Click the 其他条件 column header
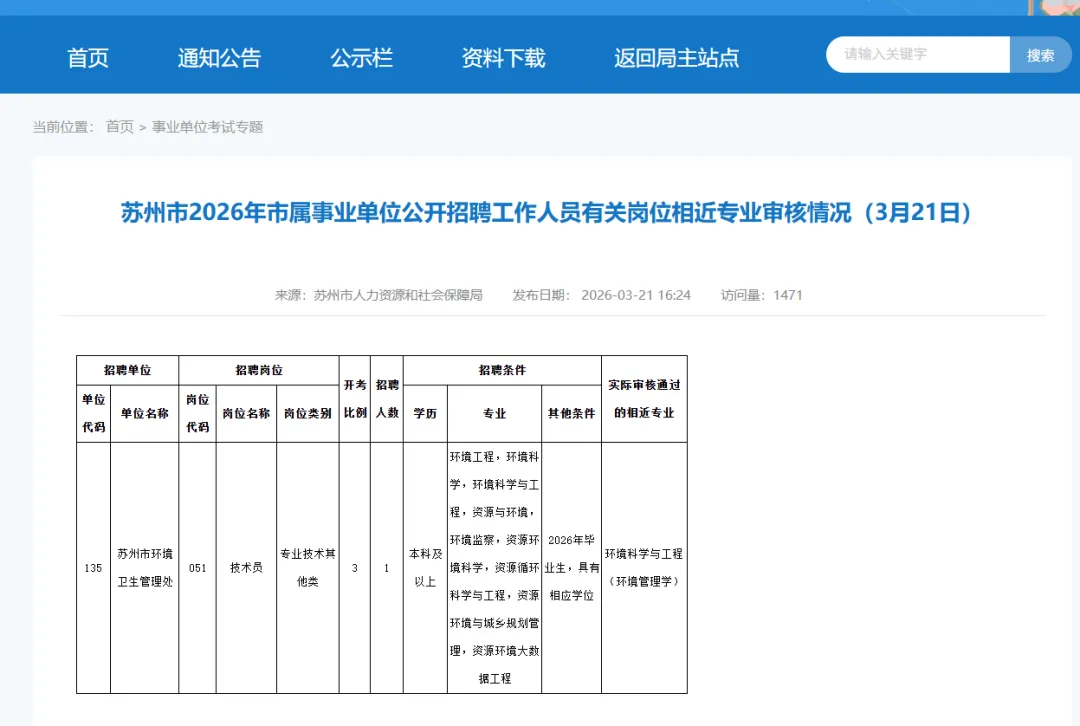This screenshot has width=1080, height=726. tap(571, 413)
